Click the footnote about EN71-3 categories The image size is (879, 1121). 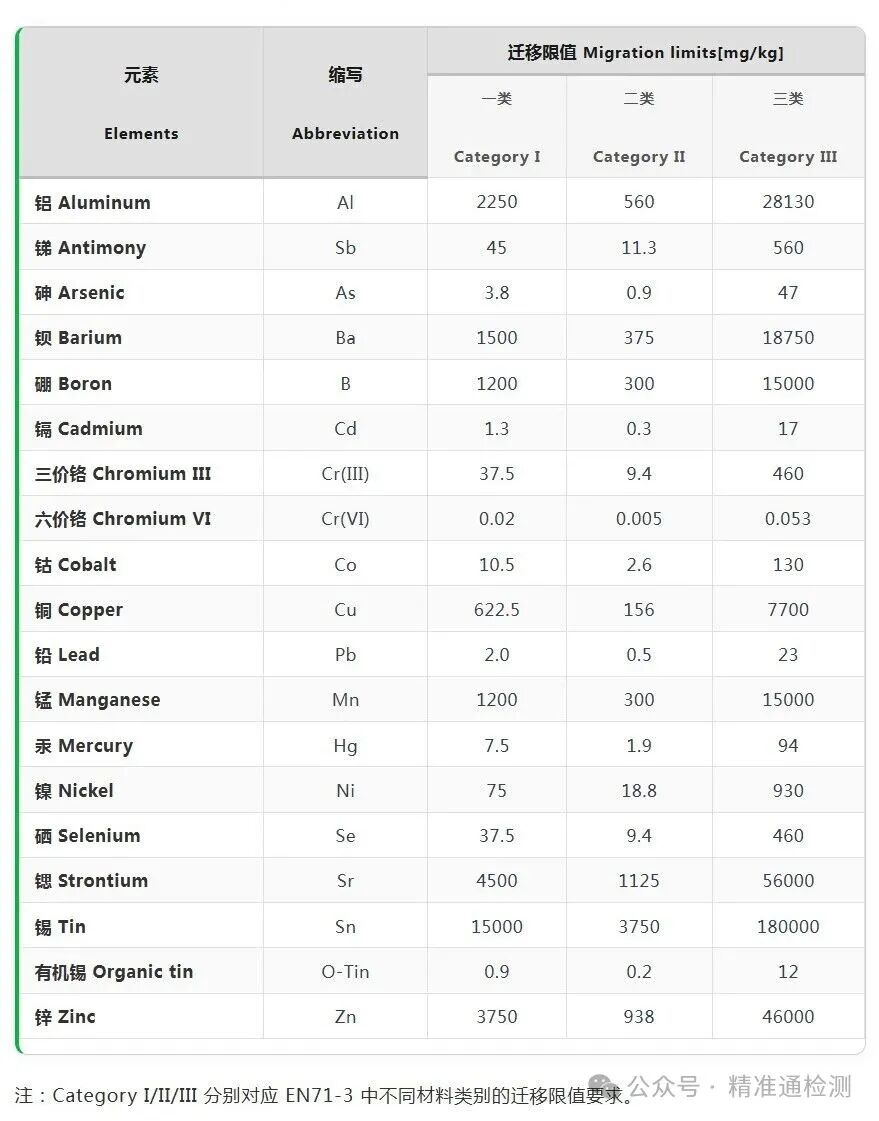pos(324,1095)
